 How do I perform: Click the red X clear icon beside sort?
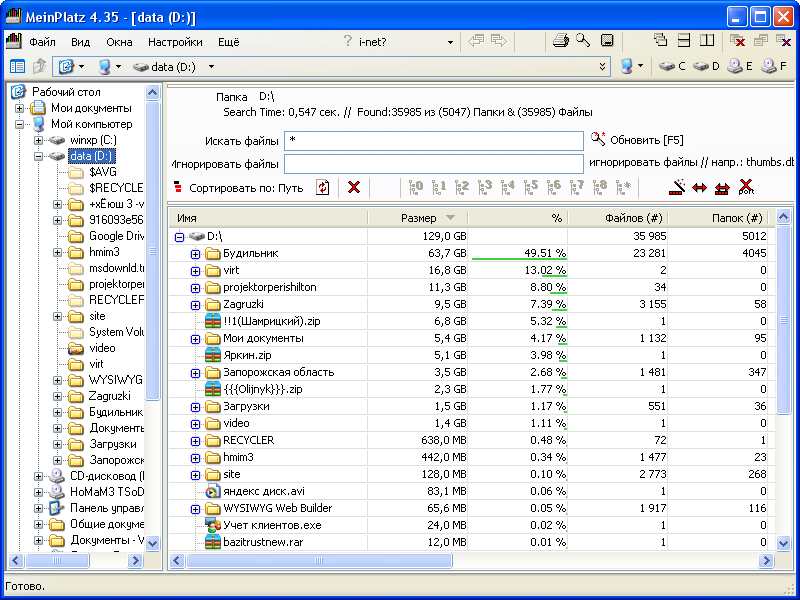coord(354,187)
